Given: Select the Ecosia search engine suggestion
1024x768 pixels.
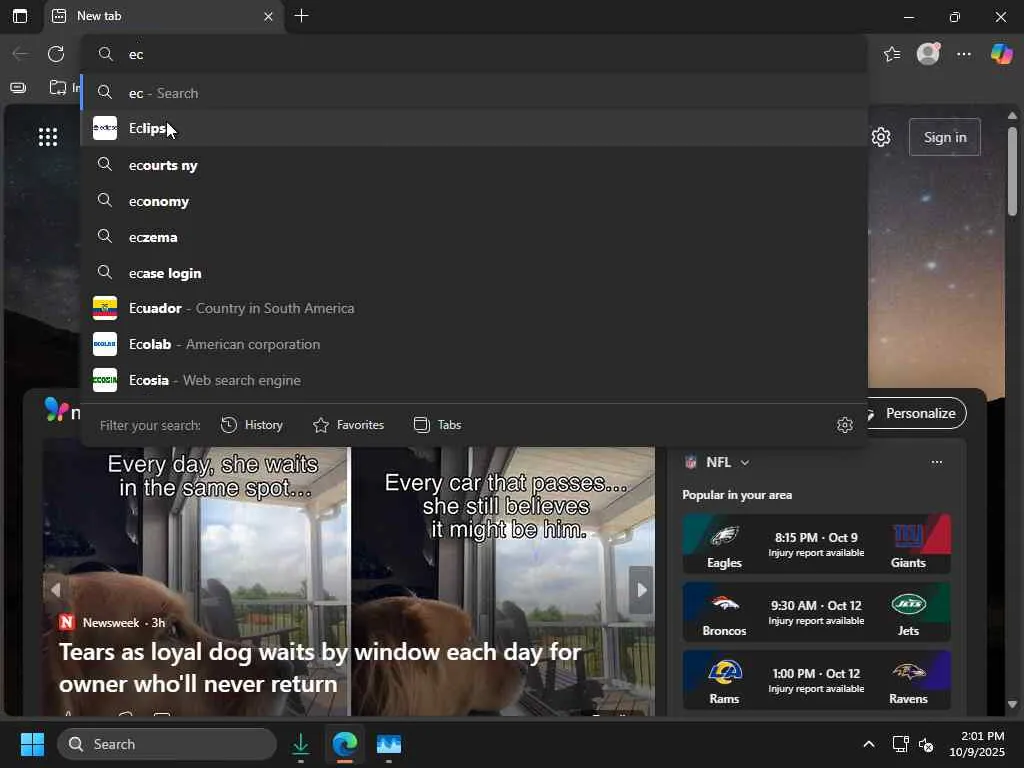Looking at the screenshot, I should (x=474, y=380).
